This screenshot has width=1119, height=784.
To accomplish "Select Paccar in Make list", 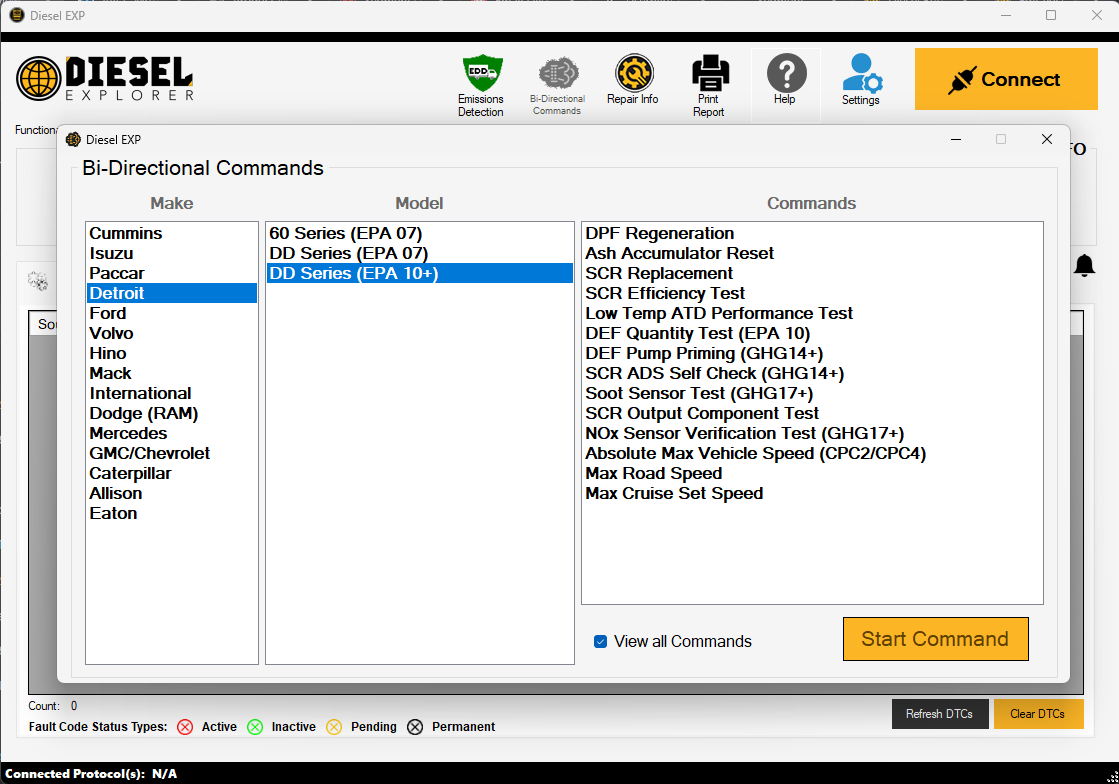I will [x=171, y=273].
